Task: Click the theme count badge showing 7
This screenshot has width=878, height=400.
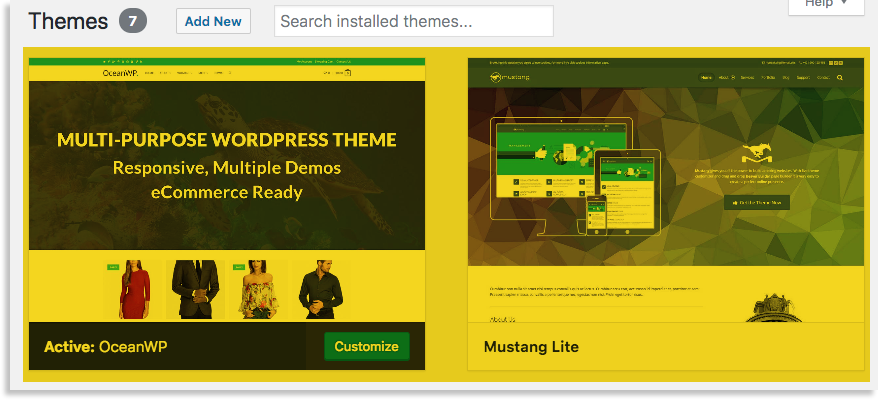Action: point(132,21)
